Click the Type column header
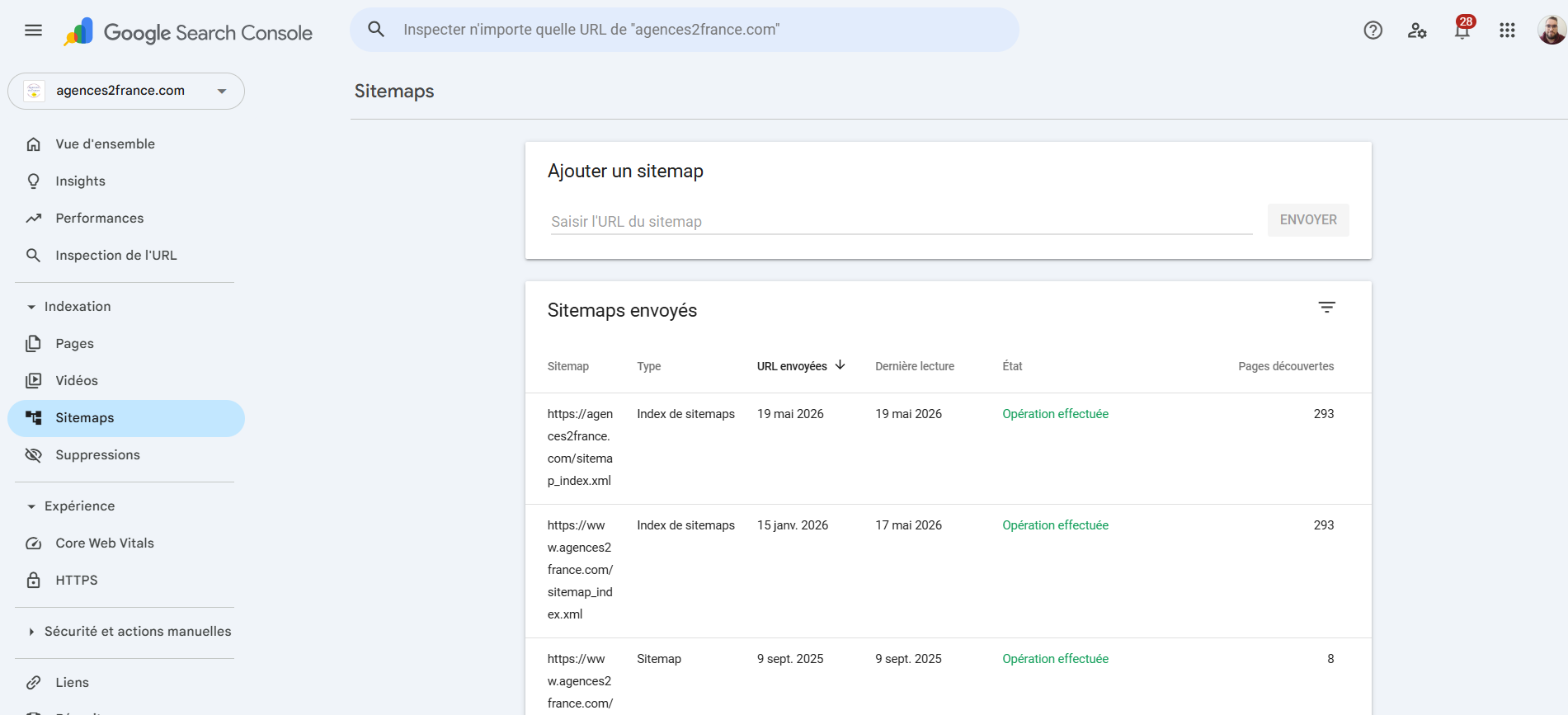Viewport: 1568px width, 715px height. tap(649, 366)
